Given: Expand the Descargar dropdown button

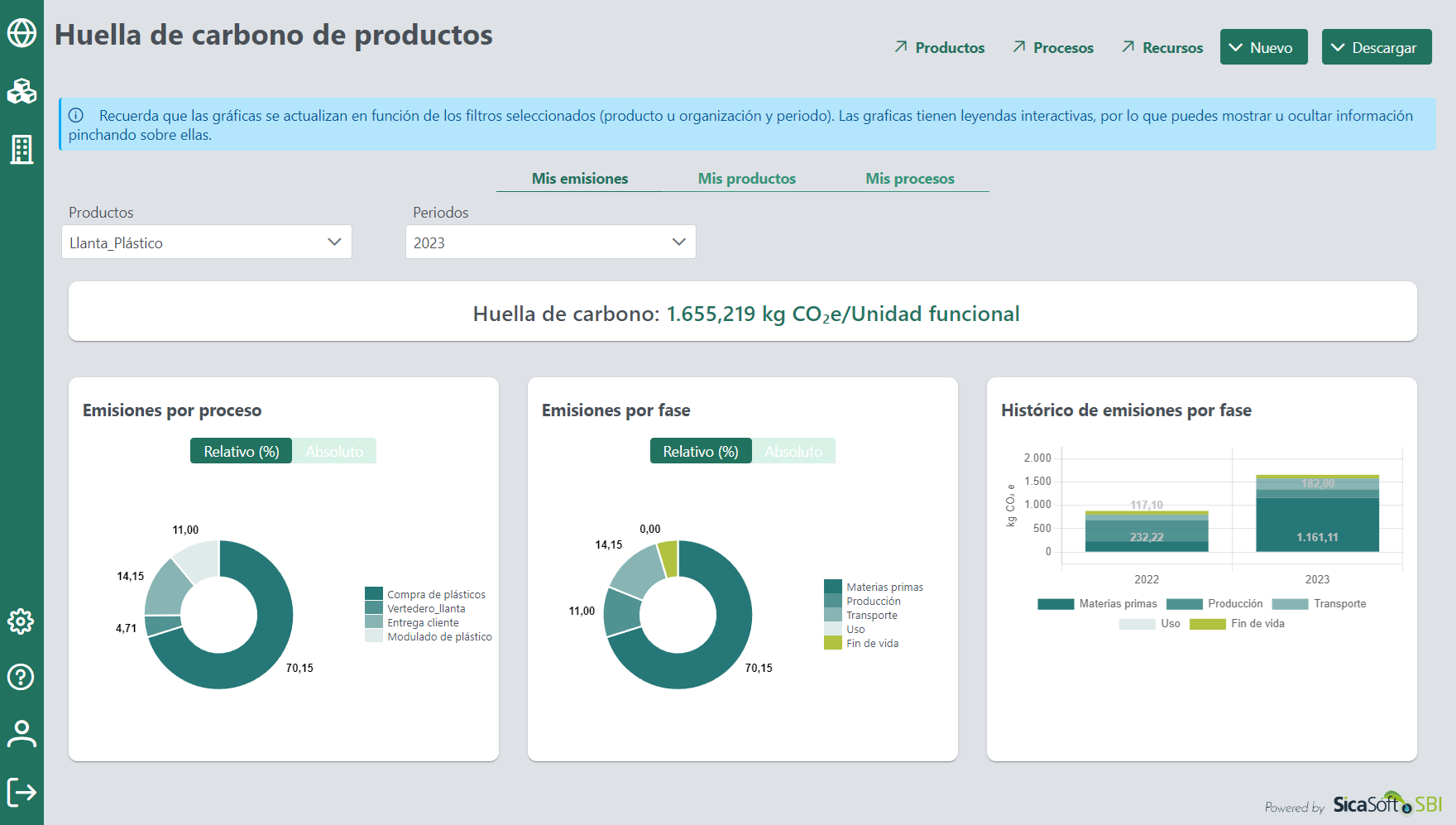Looking at the screenshot, I should (x=1377, y=47).
